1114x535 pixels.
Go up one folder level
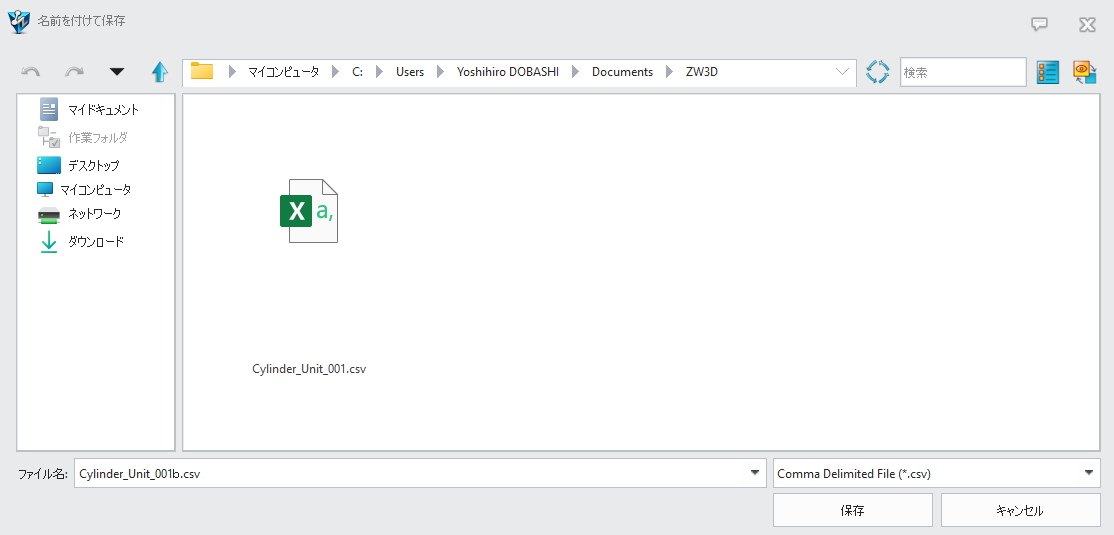coord(159,72)
